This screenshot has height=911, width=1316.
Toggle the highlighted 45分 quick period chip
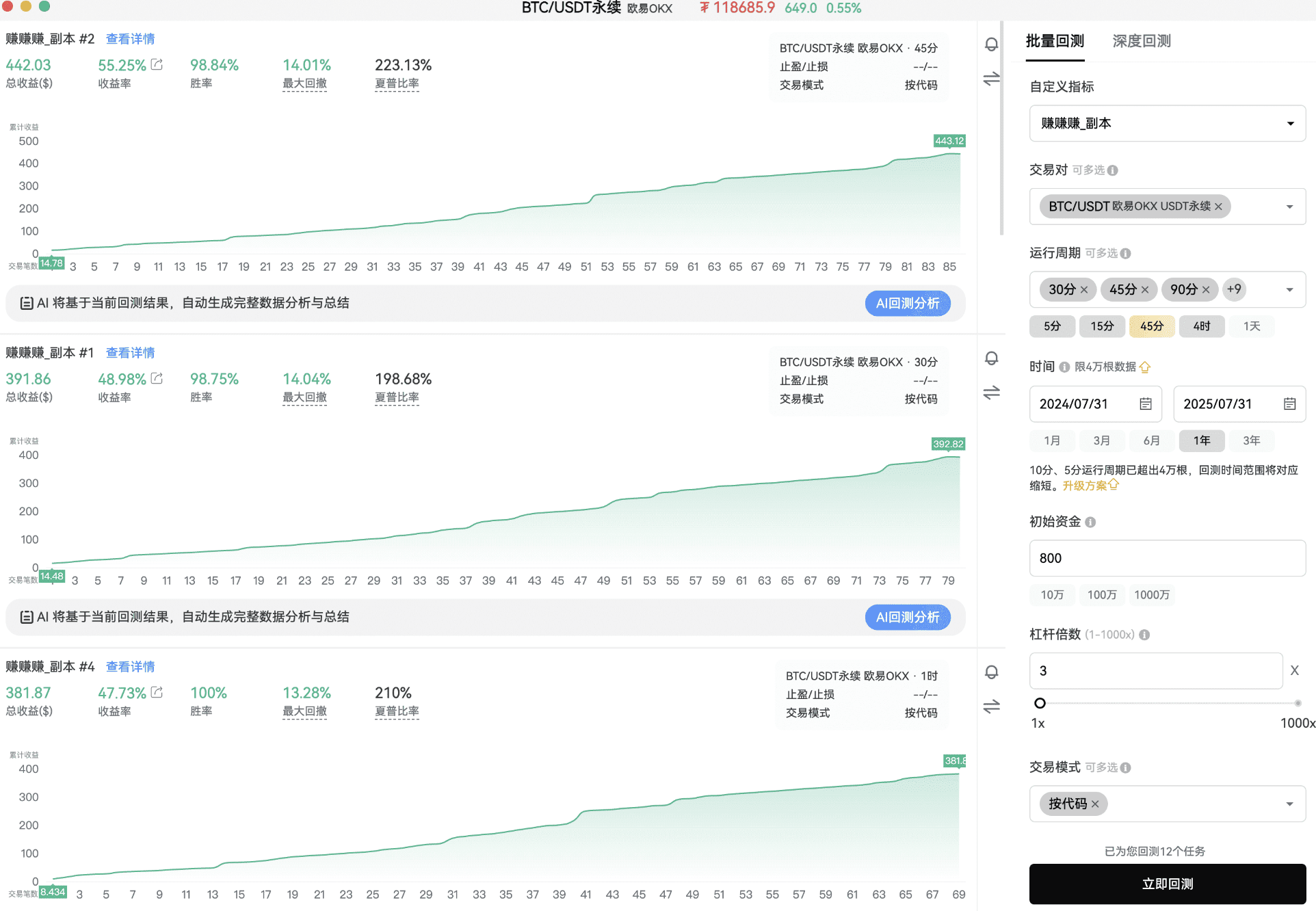click(x=1152, y=326)
